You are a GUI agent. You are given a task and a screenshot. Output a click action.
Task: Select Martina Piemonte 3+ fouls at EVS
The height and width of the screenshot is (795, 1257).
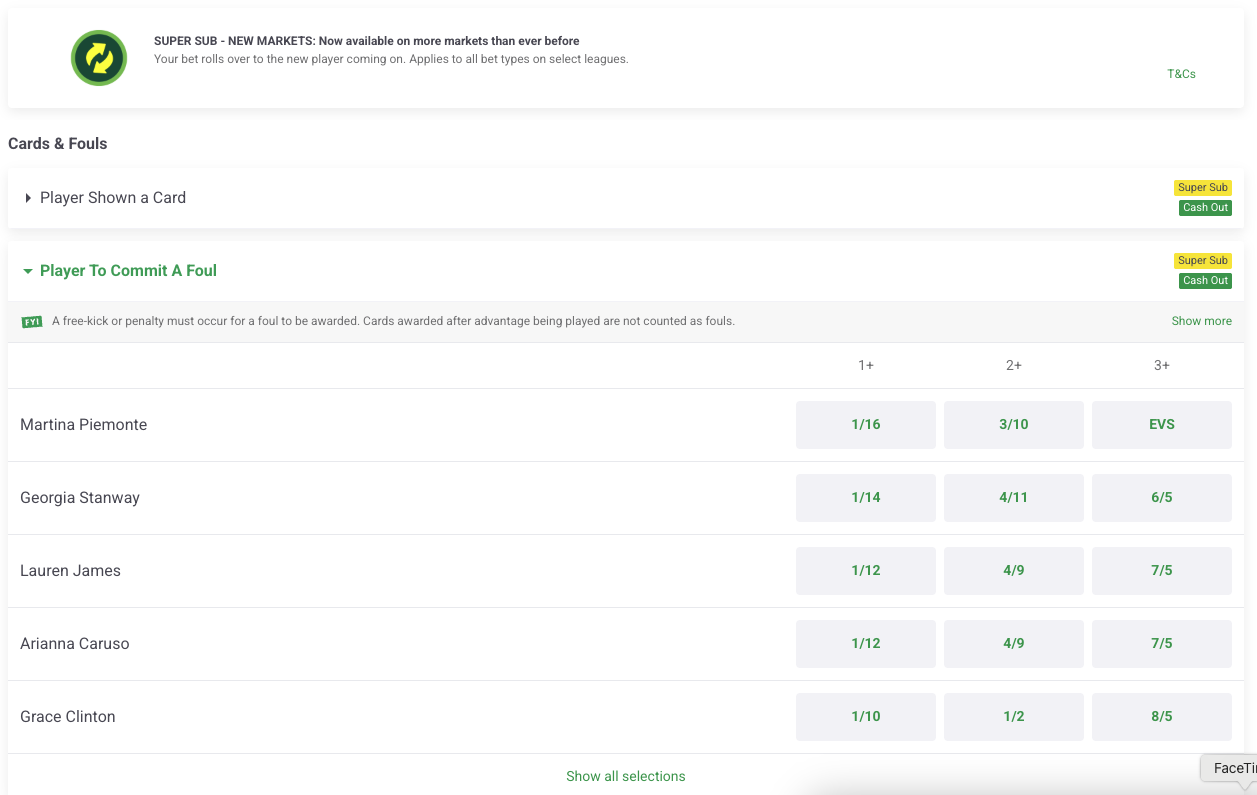click(1162, 425)
